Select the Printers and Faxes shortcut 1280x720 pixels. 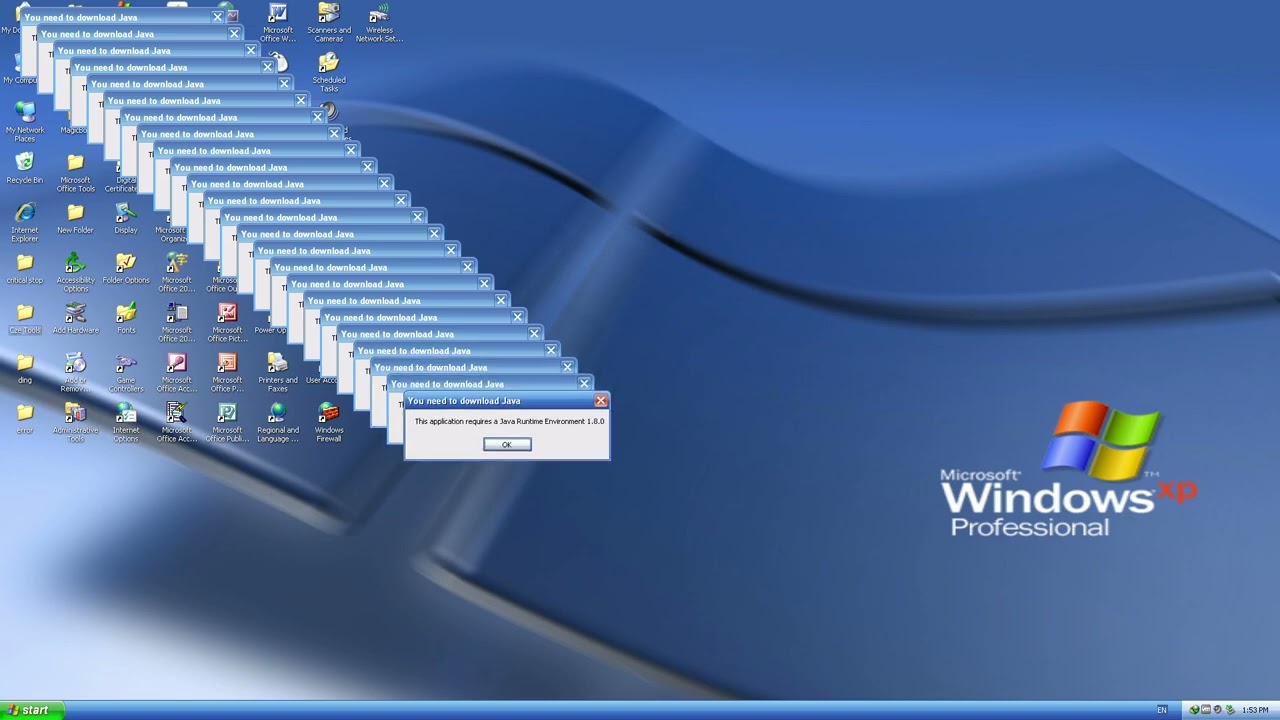pyautogui.click(x=278, y=372)
